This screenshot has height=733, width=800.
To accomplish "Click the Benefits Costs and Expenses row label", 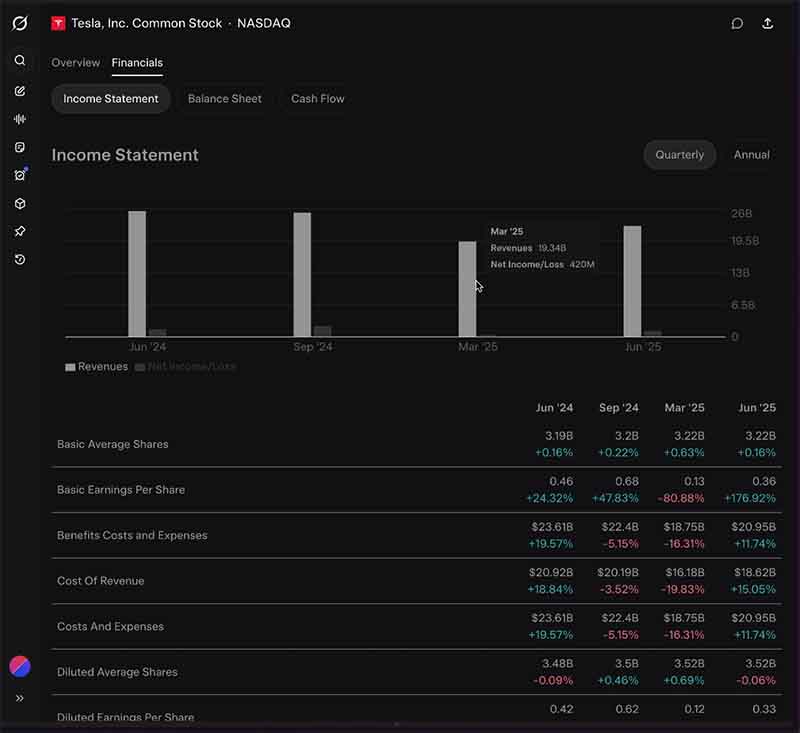I will point(132,535).
